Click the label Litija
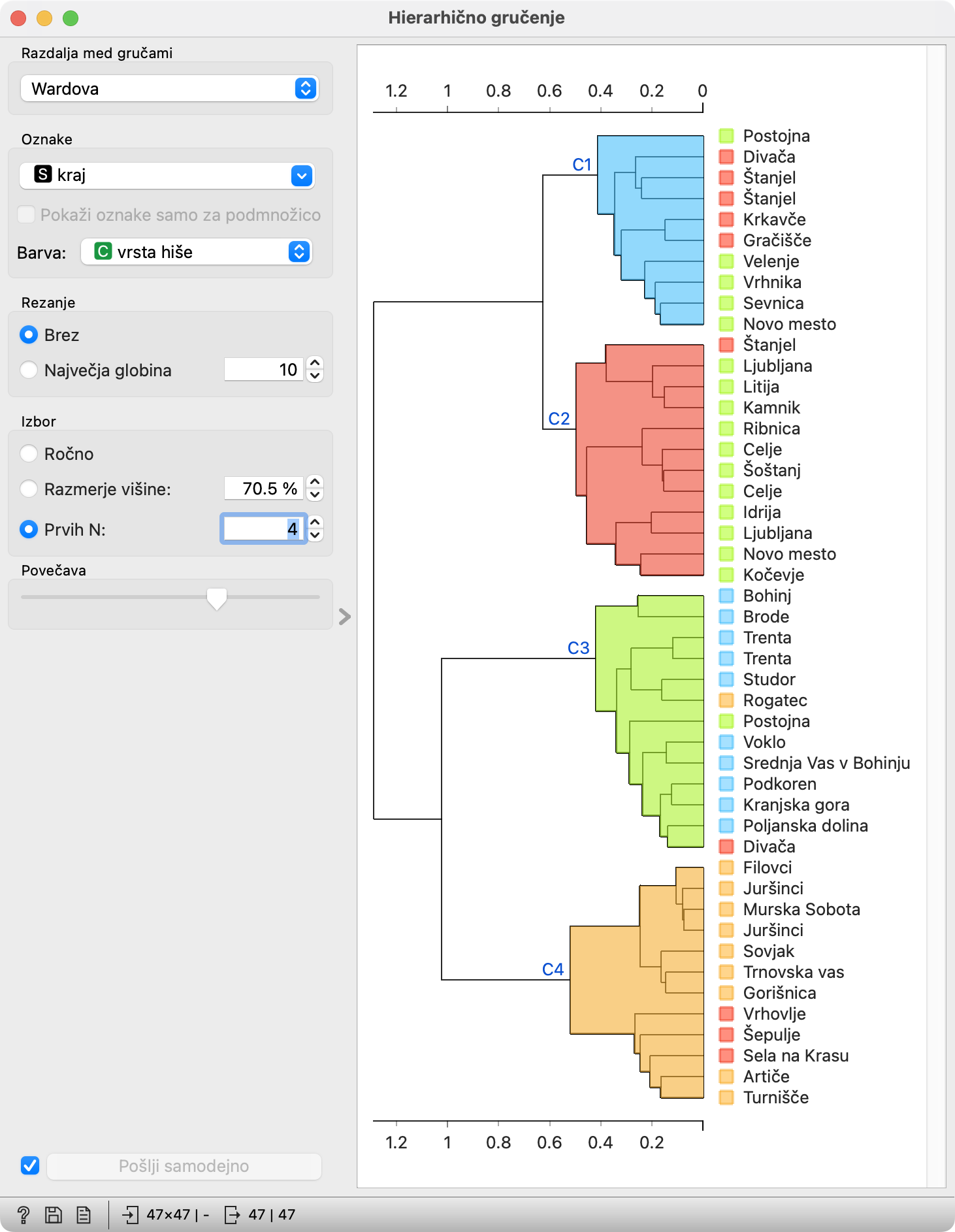This screenshot has width=955, height=1232. (x=761, y=387)
